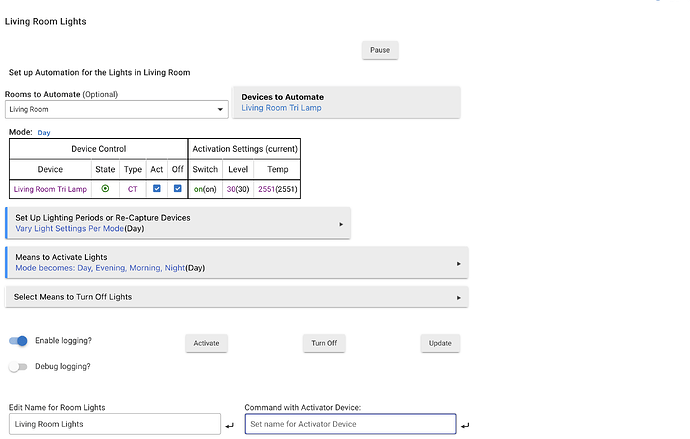Viewport: 690px width, 439px height.
Task: Click the Turn Off button
Action: (x=324, y=343)
